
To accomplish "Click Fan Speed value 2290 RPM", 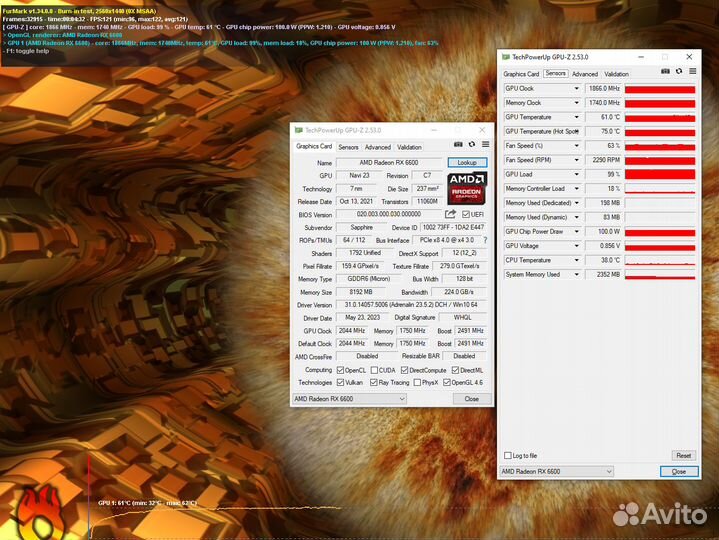I will tap(603, 160).
